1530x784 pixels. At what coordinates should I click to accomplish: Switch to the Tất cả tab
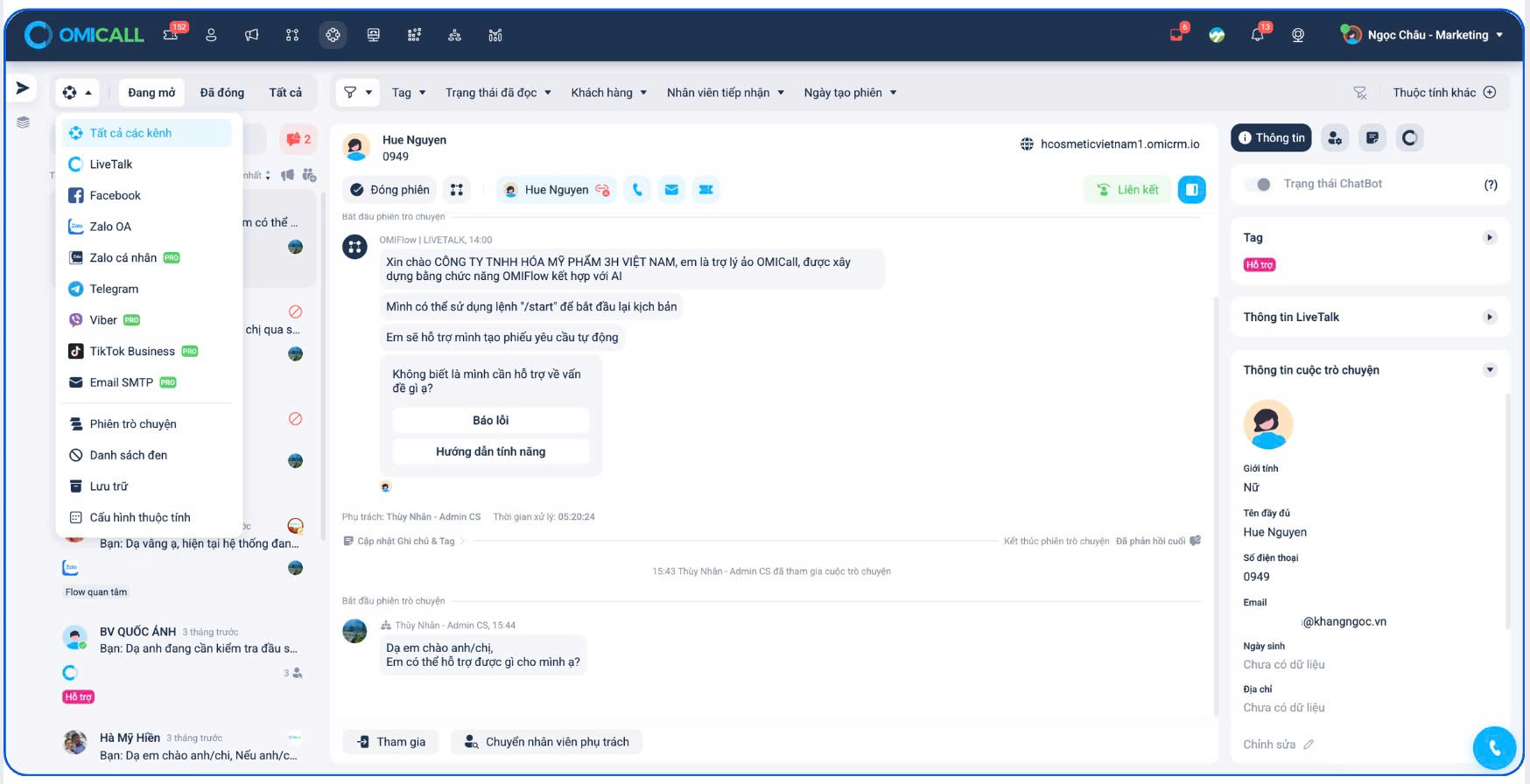tap(285, 93)
